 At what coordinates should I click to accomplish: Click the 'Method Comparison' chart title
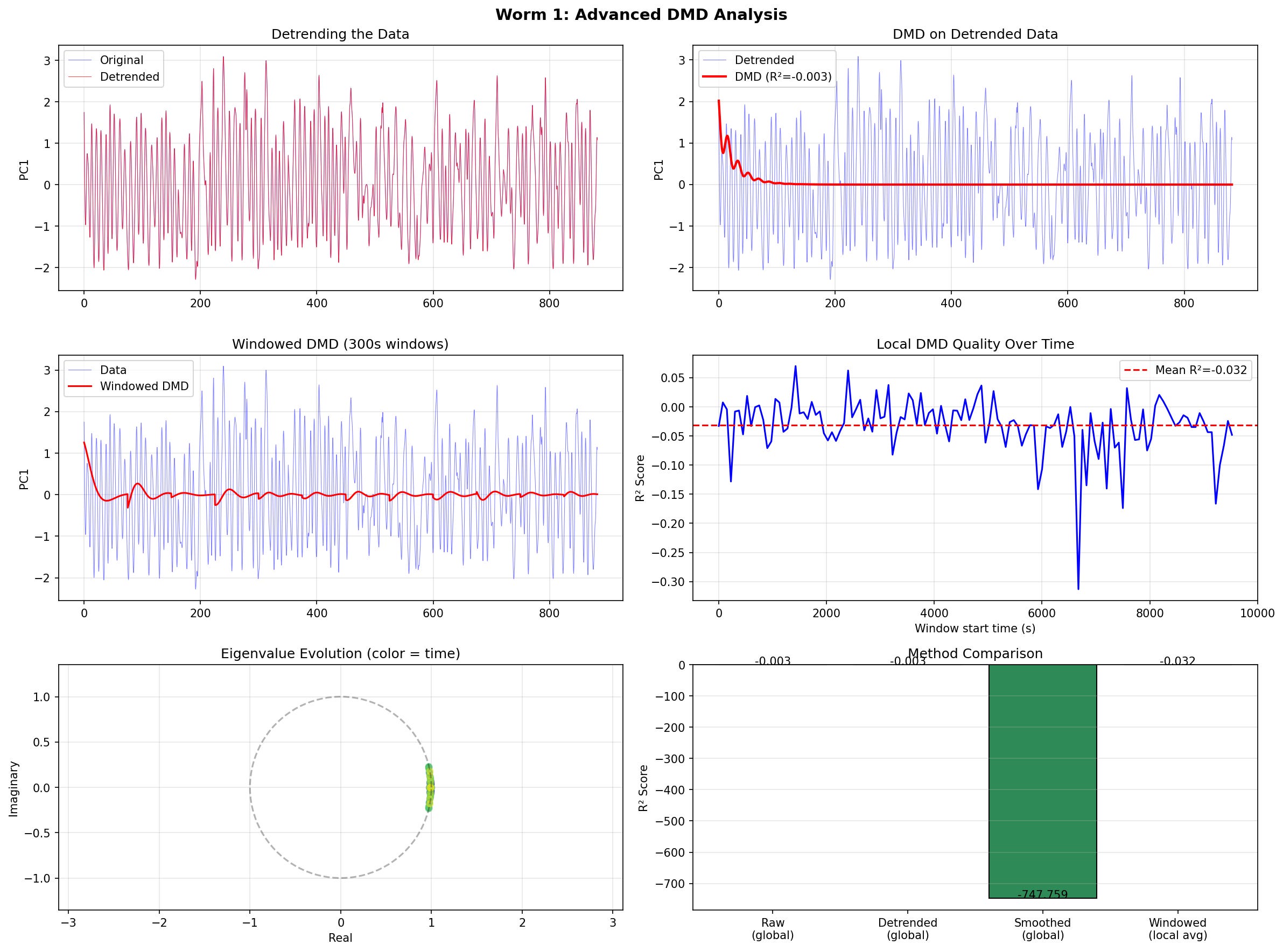coord(974,653)
